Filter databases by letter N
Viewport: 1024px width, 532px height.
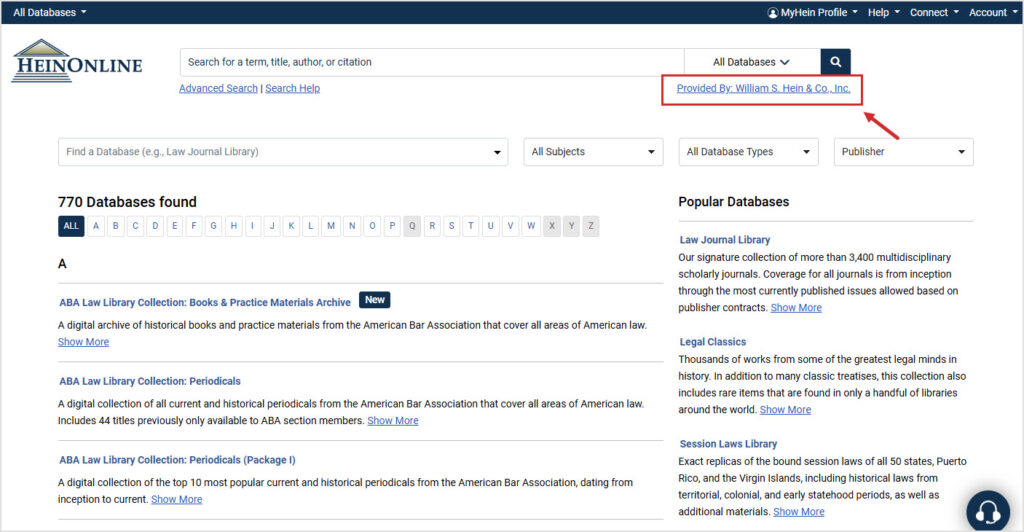coord(352,226)
